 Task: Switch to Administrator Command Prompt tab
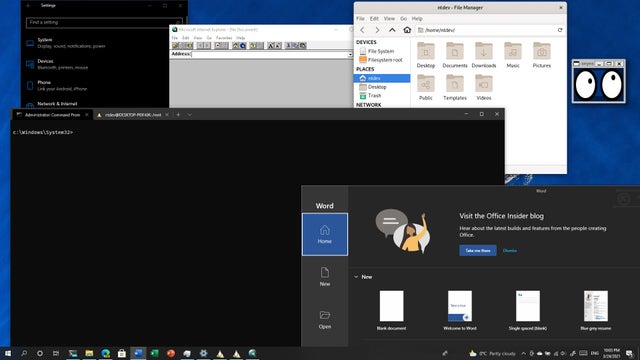click(x=52, y=115)
